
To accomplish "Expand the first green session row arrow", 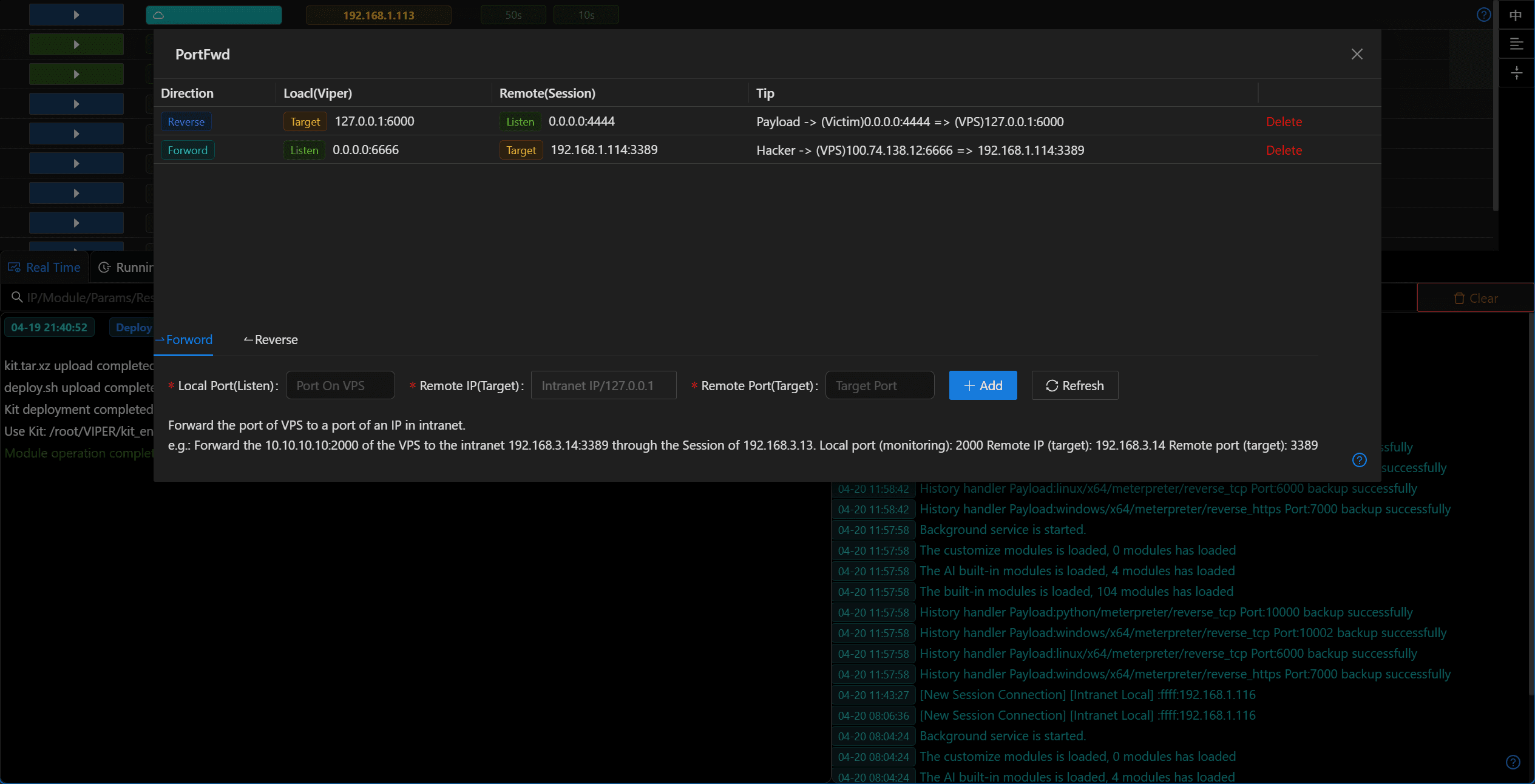I will pos(76,44).
